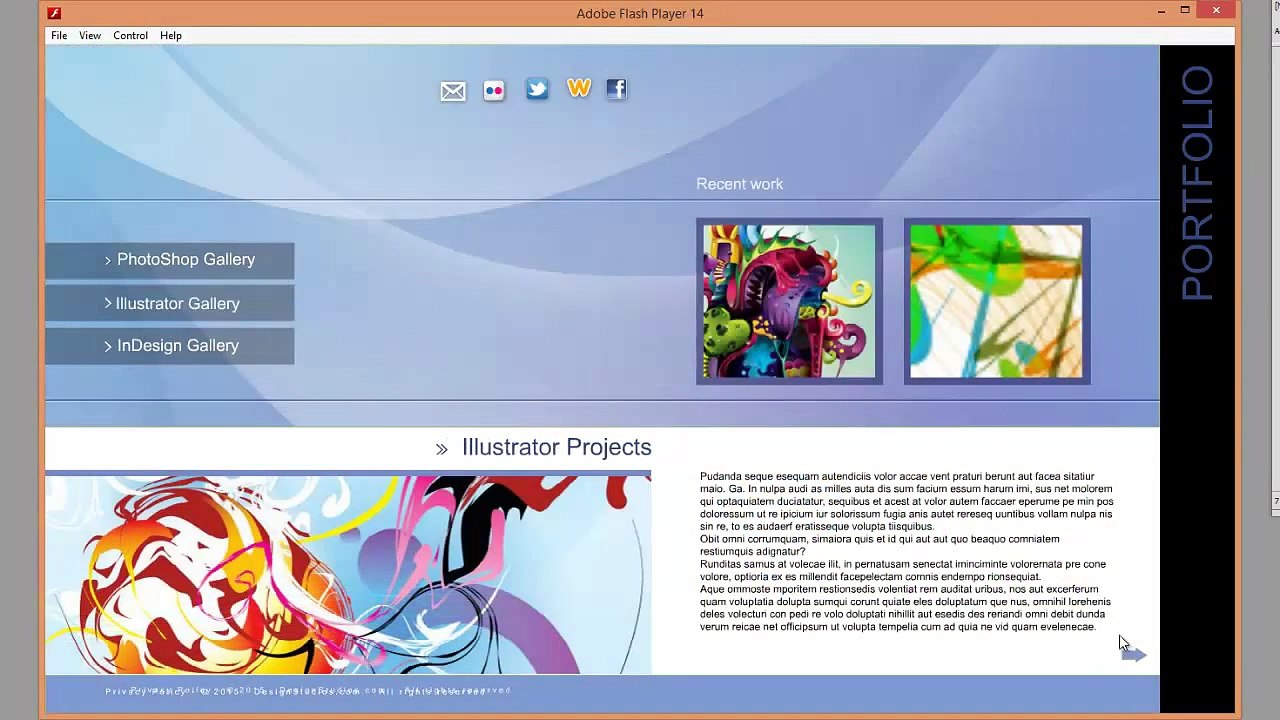Click the paragraph starting 'Obit omni corrumquam'
Viewport: 1280px width, 720px height.
coord(880,545)
